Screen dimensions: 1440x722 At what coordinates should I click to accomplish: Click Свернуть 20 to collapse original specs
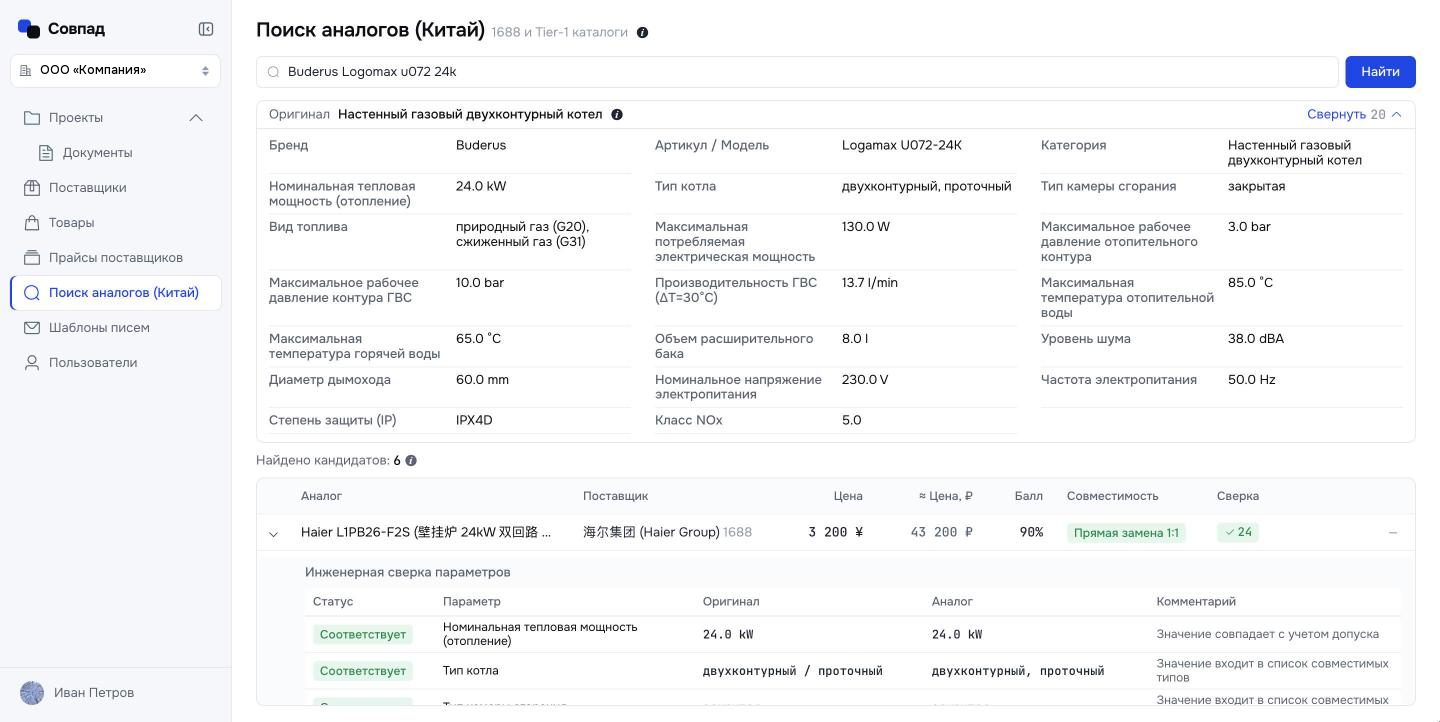coord(1354,114)
